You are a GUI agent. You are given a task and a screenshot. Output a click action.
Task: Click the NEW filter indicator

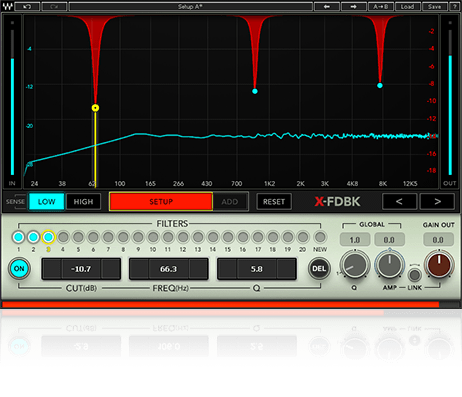point(320,237)
